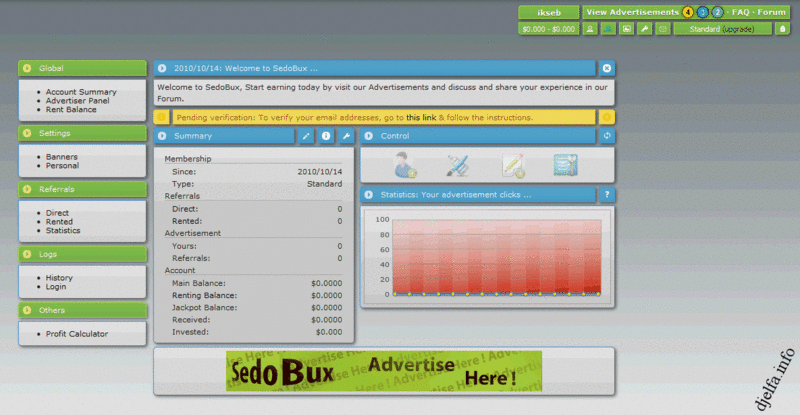800x415 pixels.
Task: Open the Profit Calculator
Action: (x=77, y=334)
